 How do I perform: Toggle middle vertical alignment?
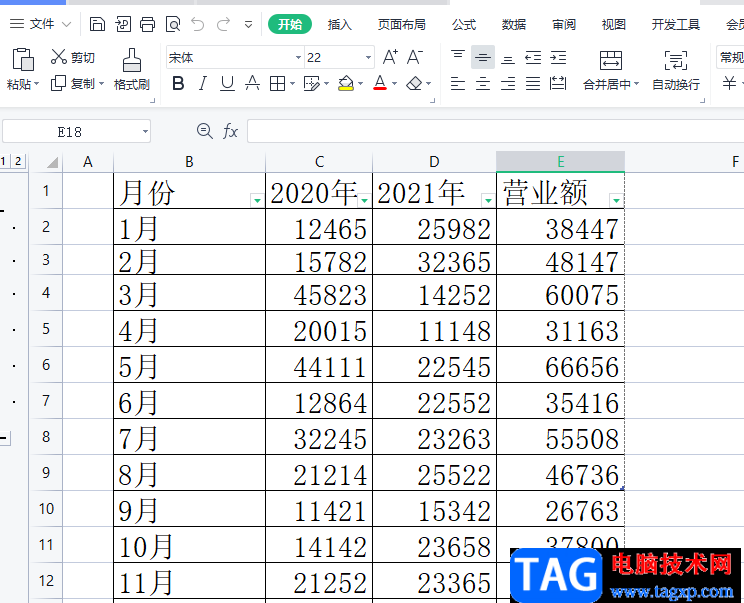(483, 57)
